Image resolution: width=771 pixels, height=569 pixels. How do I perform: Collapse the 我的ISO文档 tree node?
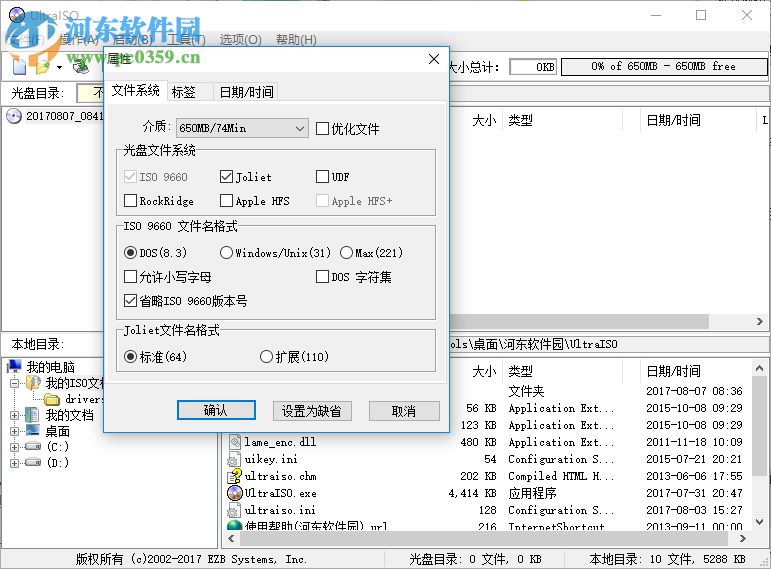[15, 383]
